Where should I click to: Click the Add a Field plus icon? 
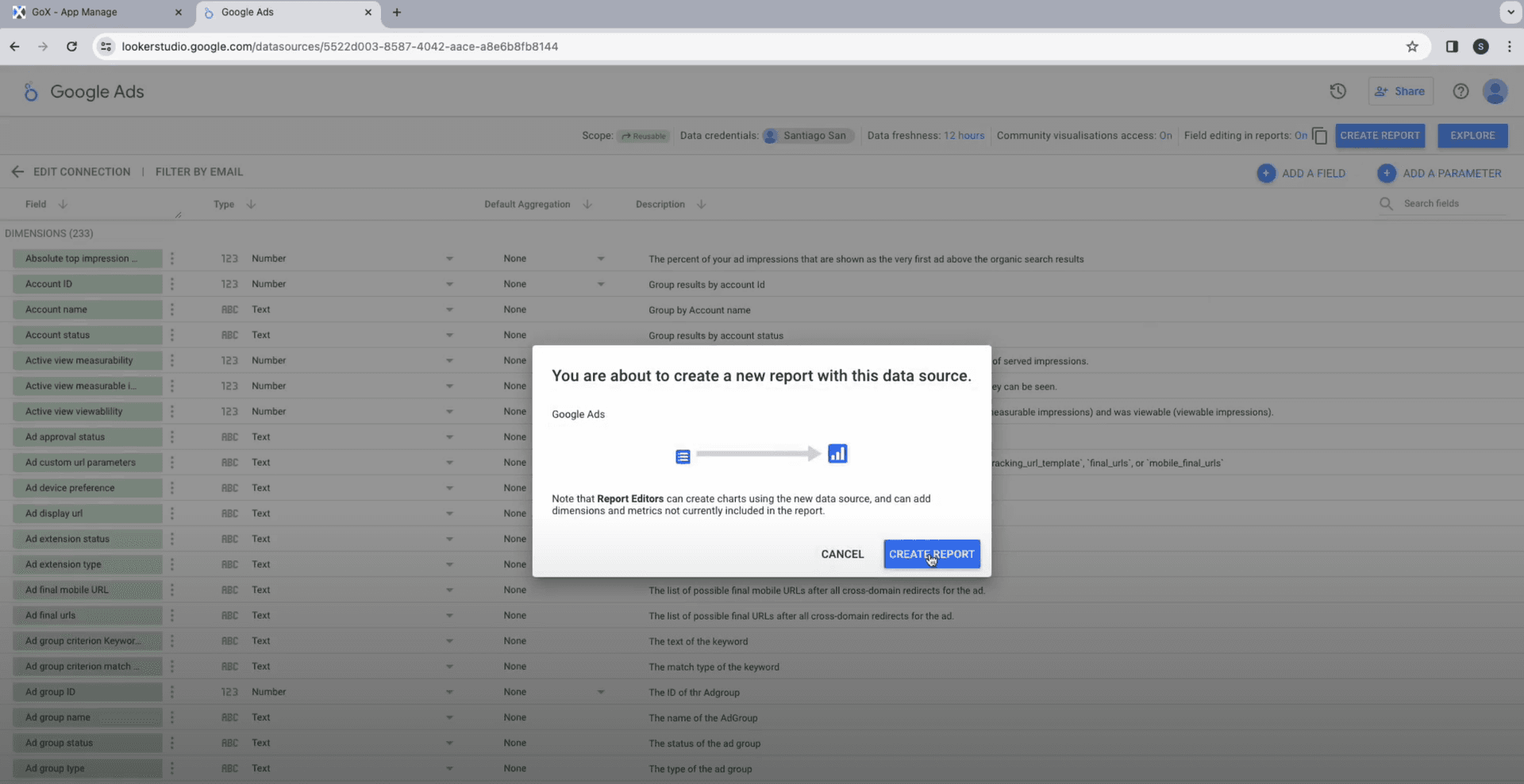pyautogui.click(x=1266, y=173)
